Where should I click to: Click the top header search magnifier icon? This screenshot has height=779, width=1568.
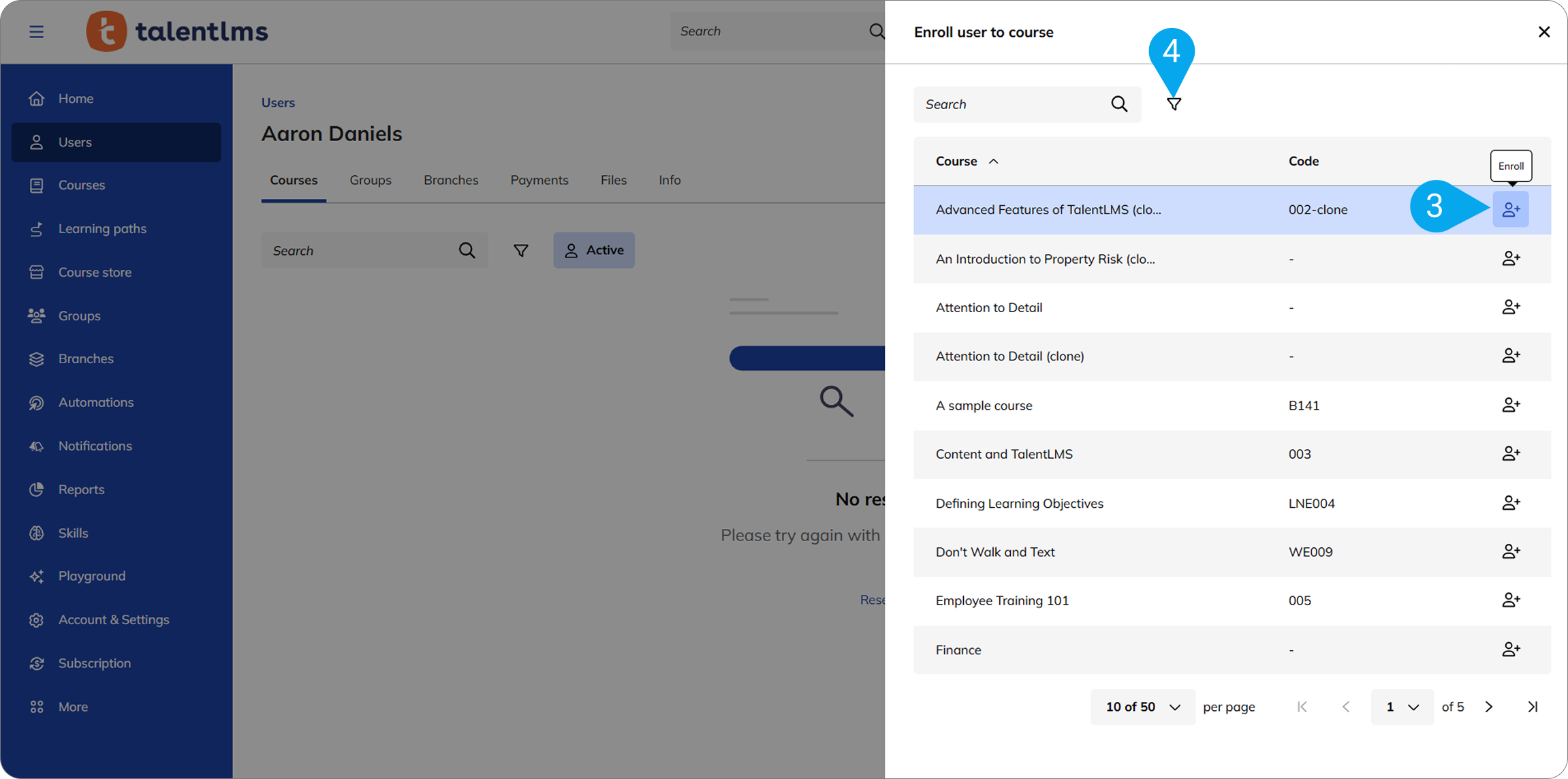[x=876, y=31]
